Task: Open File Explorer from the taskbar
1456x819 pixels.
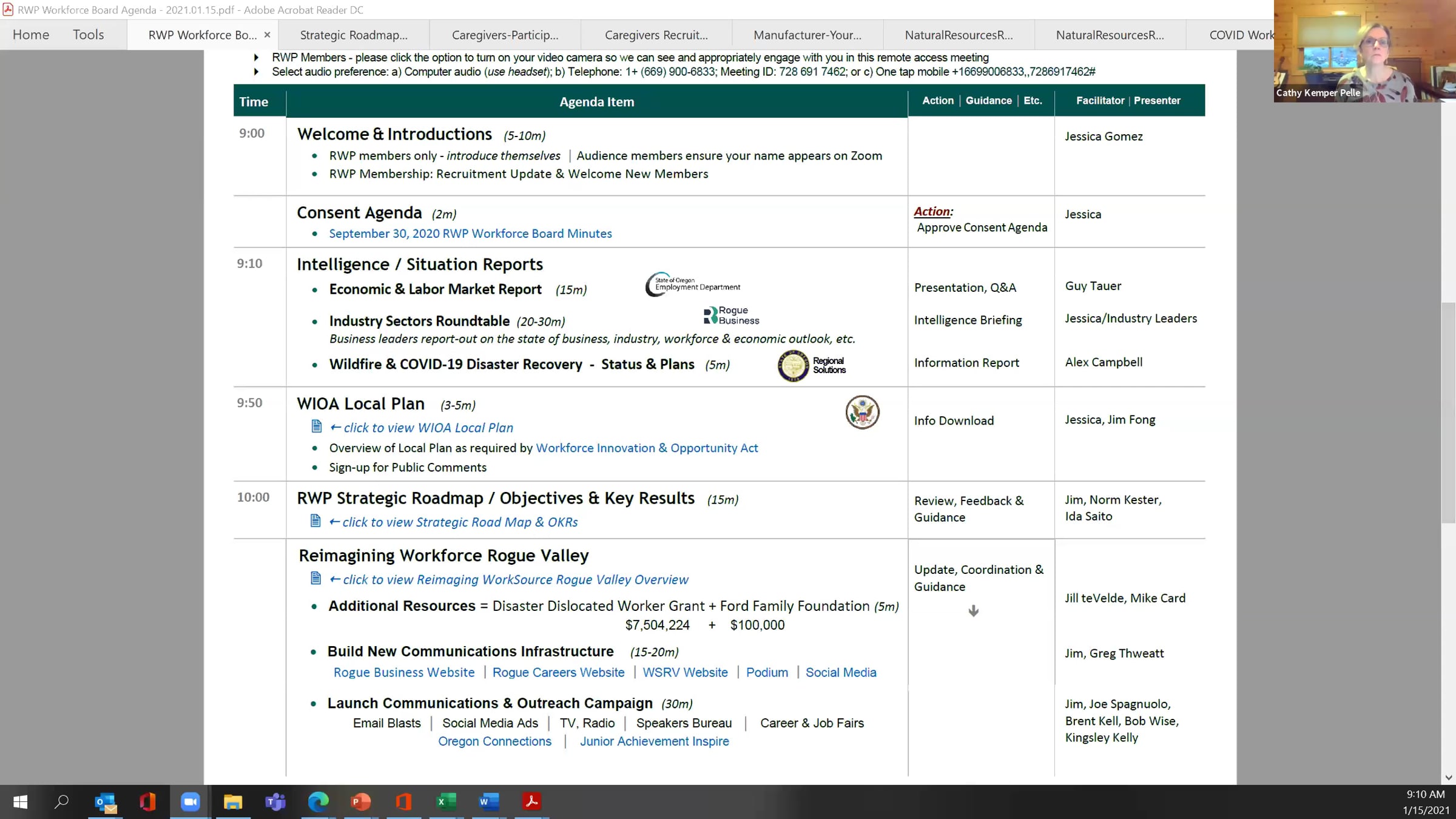Action: tap(233, 802)
